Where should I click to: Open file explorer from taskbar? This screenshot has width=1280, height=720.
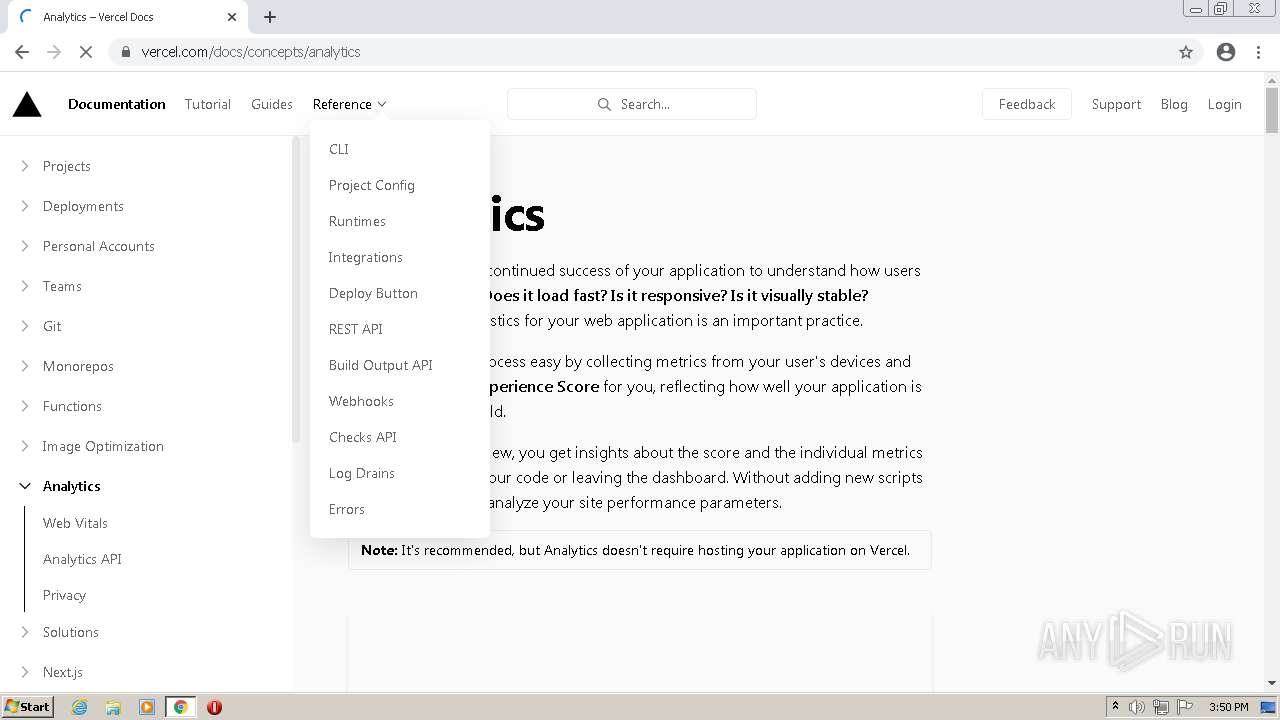click(x=113, y=707)
